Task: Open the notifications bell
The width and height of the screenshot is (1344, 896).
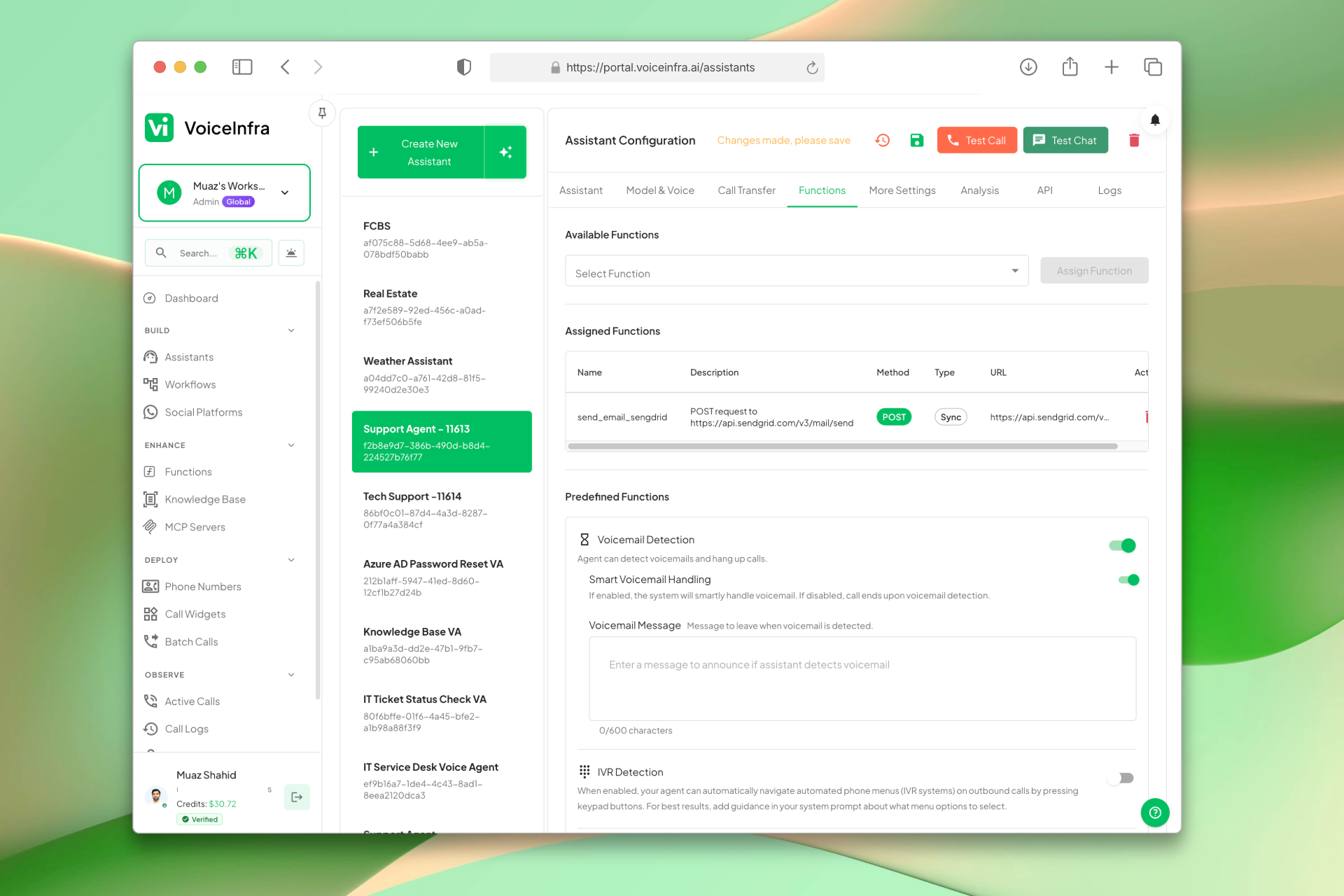Action: coord(1155,120)
